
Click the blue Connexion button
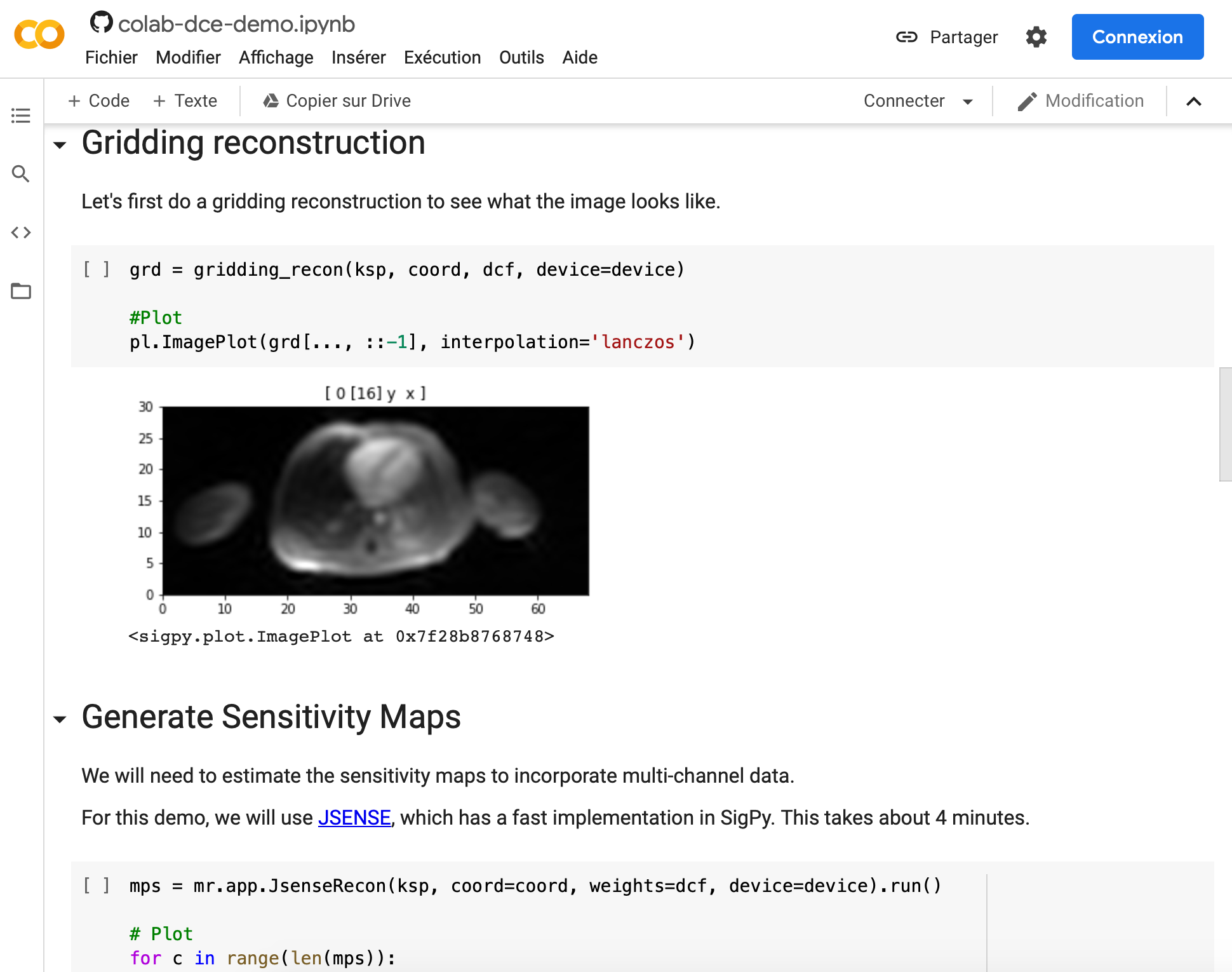(1137, 37)
